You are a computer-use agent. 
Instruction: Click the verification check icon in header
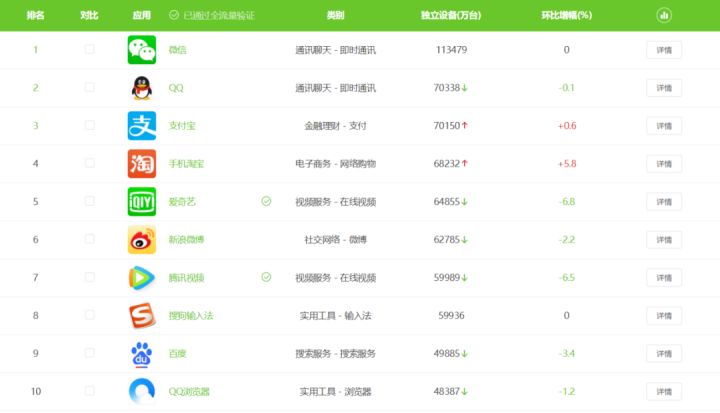pyautogui.click(x=174, y=15)
